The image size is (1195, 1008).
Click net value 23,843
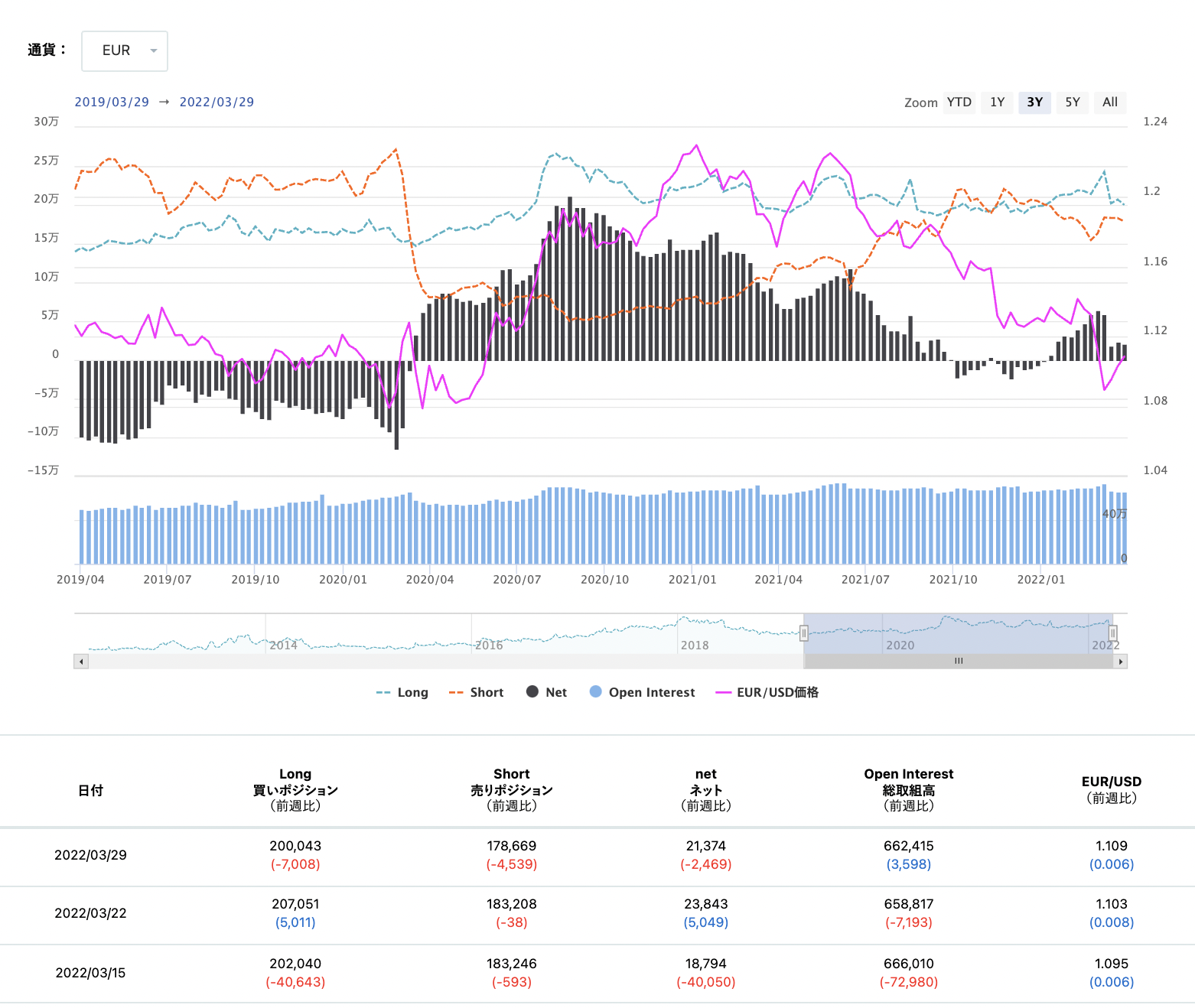(x=706, y=904)
